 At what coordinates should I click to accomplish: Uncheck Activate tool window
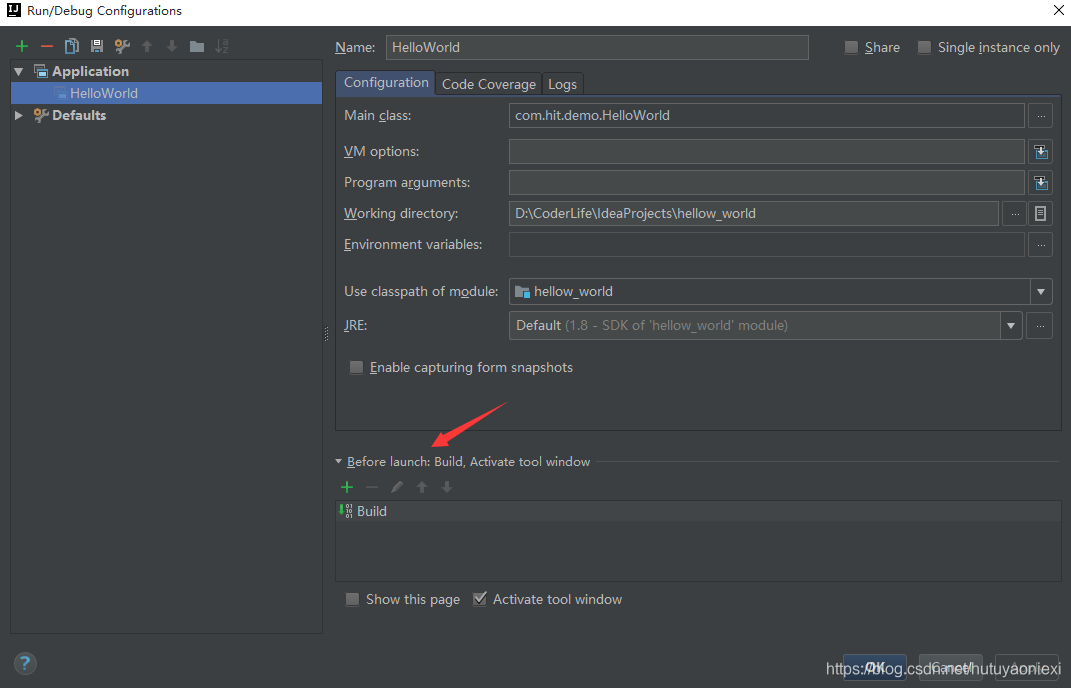point(479,599)
